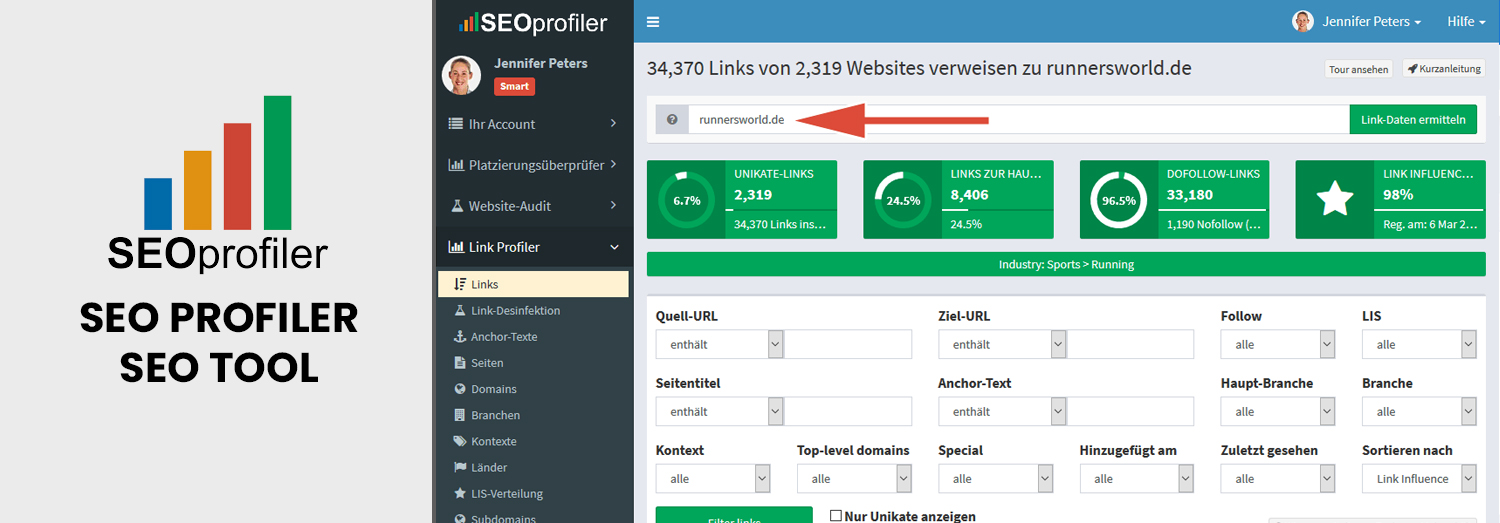Open the Branche dropdown
Viewport: 1500px width, 523px height.
(x=1419, y=411)
